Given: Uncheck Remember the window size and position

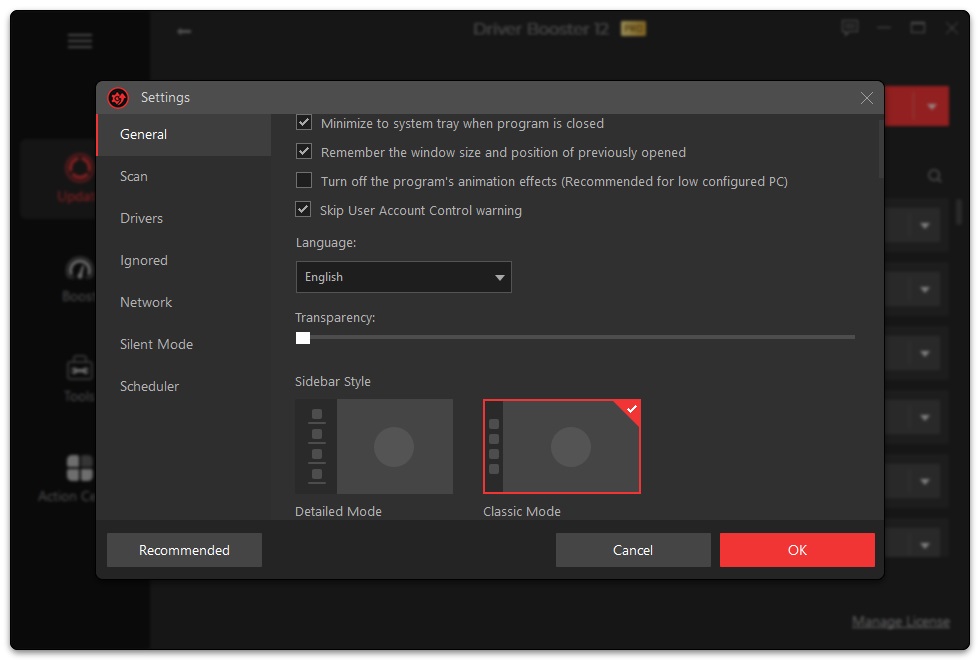Looking at the screenshot, I should click(304, 151).
